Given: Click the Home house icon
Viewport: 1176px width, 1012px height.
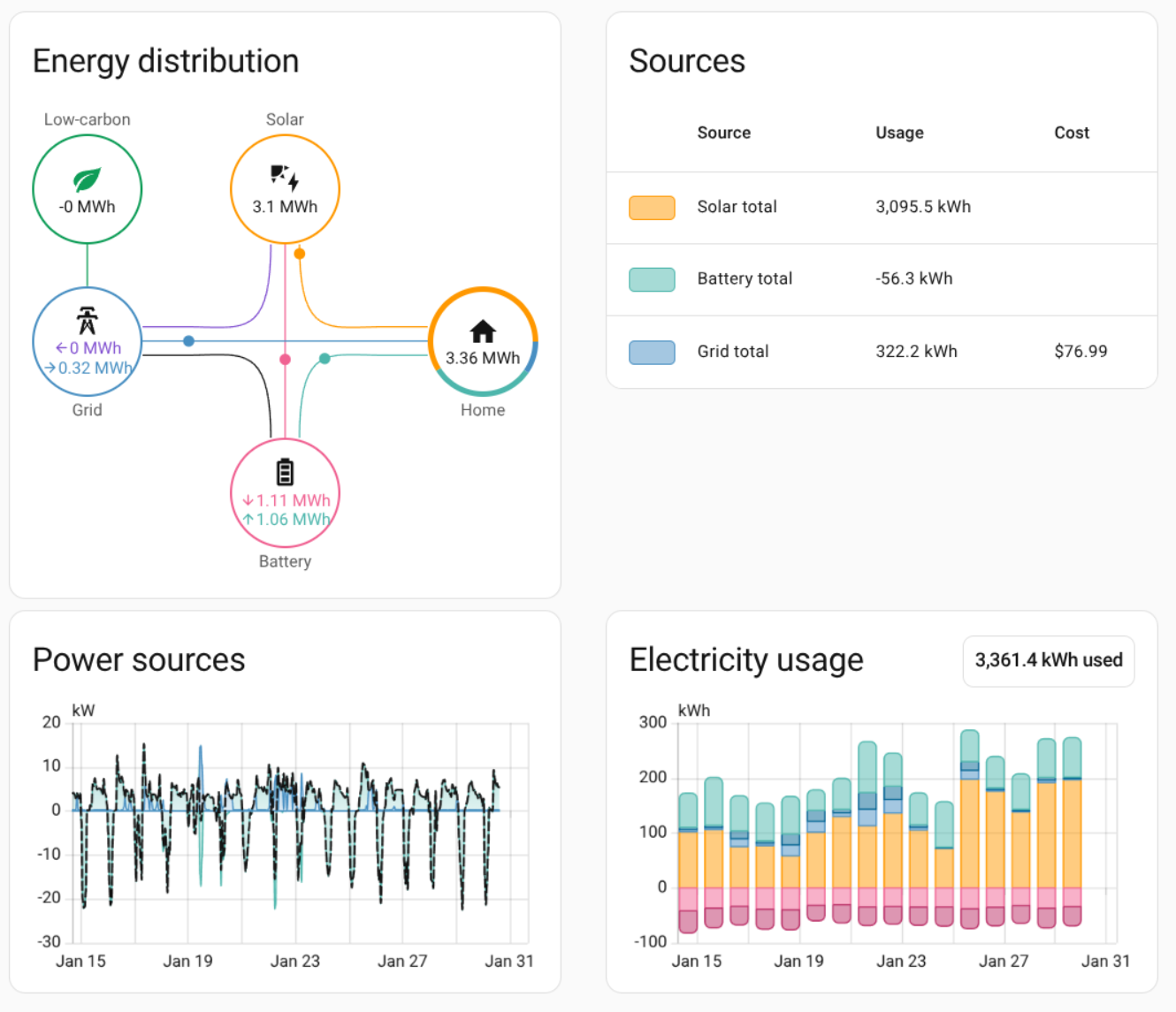Looking at the screenshot, I should 483,331.
